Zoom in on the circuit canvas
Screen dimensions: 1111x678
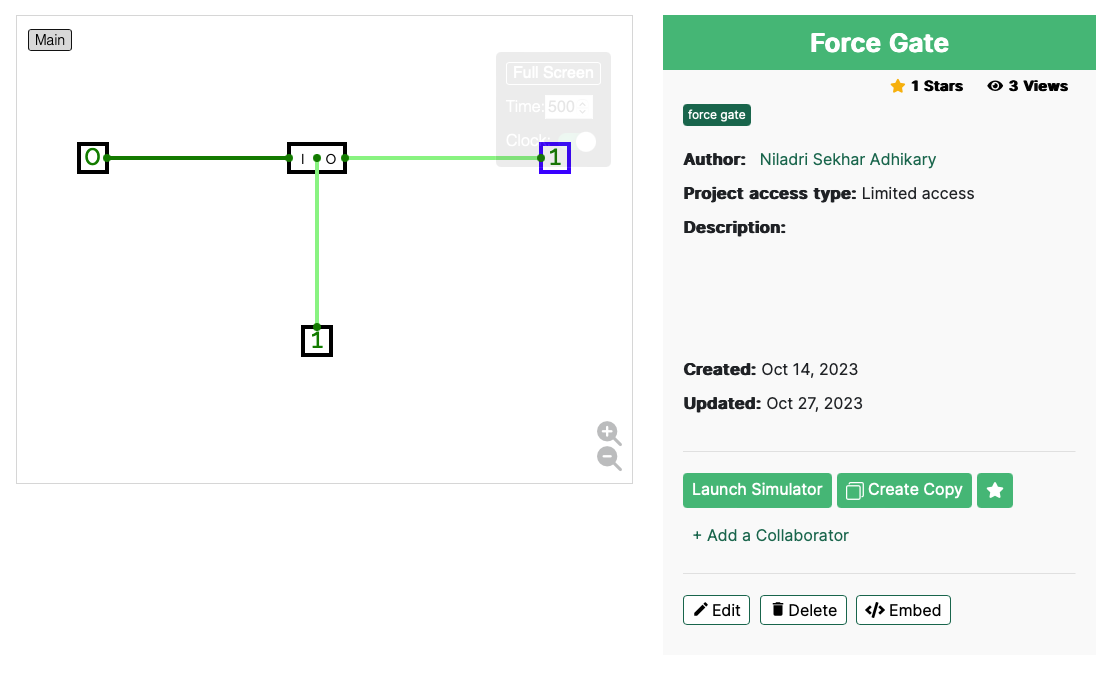tap(608, 433)
